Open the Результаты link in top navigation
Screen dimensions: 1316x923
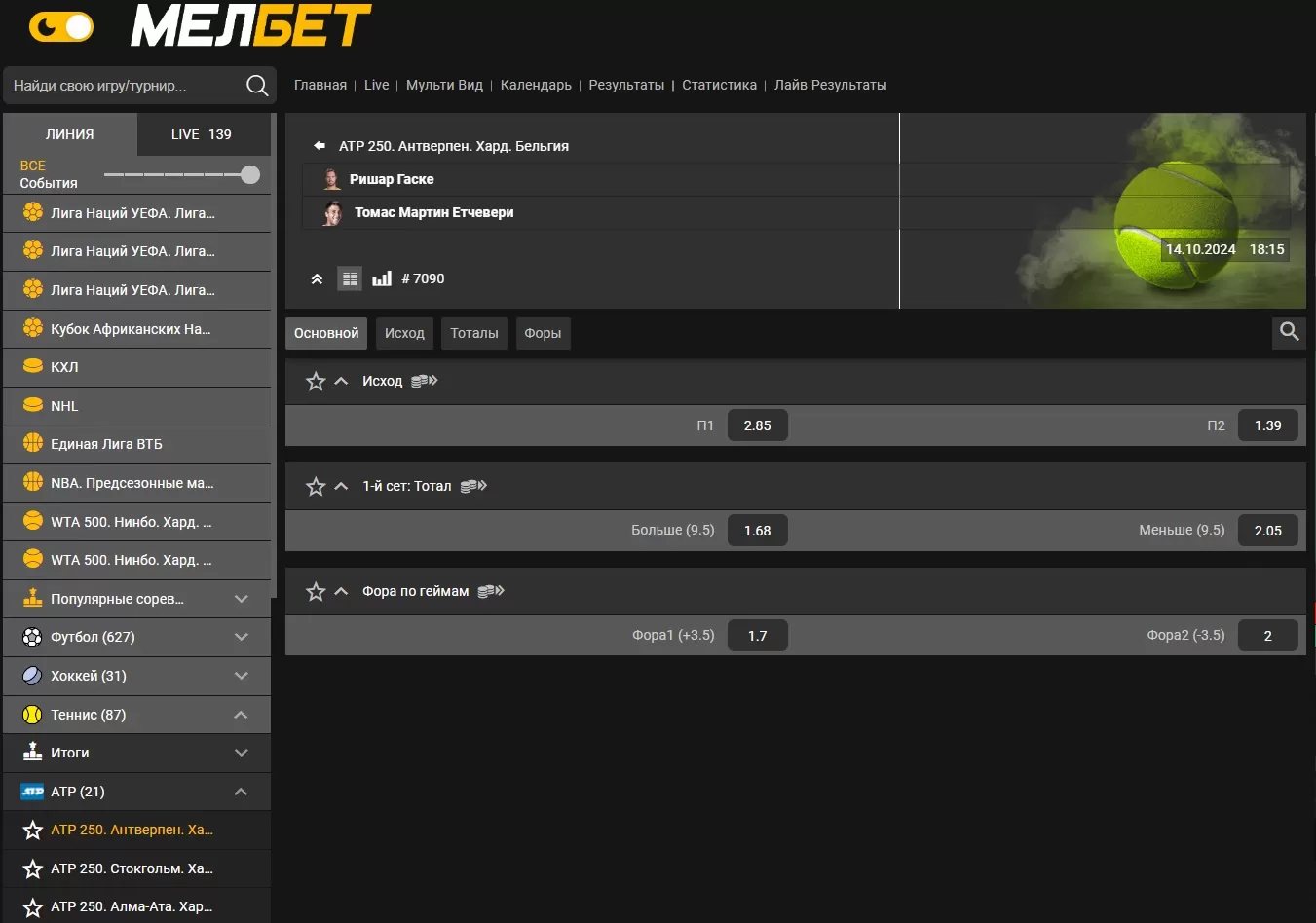pos(626,85)
